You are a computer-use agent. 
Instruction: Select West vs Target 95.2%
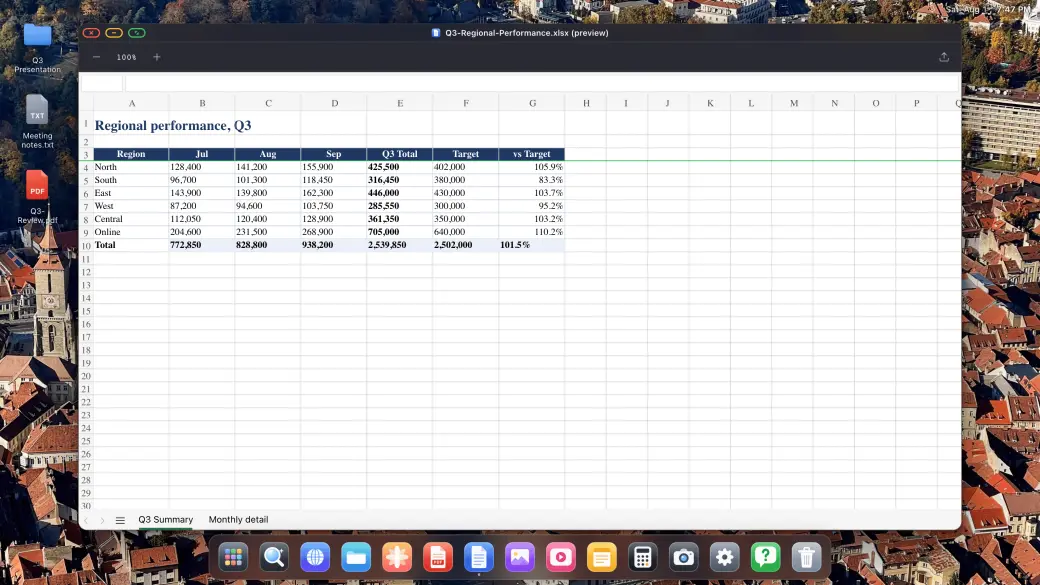tap(532, 206)
